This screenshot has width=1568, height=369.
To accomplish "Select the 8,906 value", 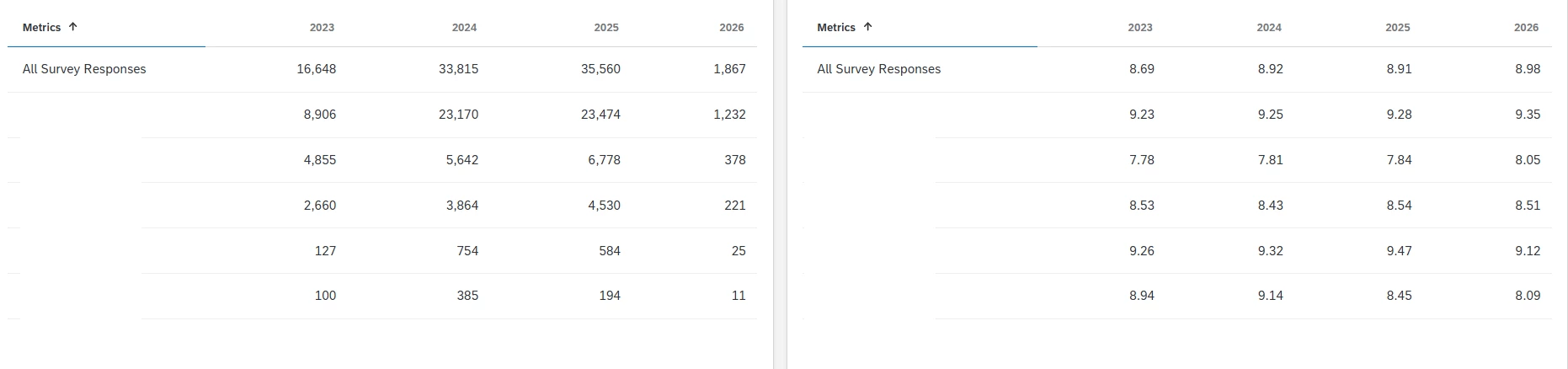I will click(x=320, y=115).
